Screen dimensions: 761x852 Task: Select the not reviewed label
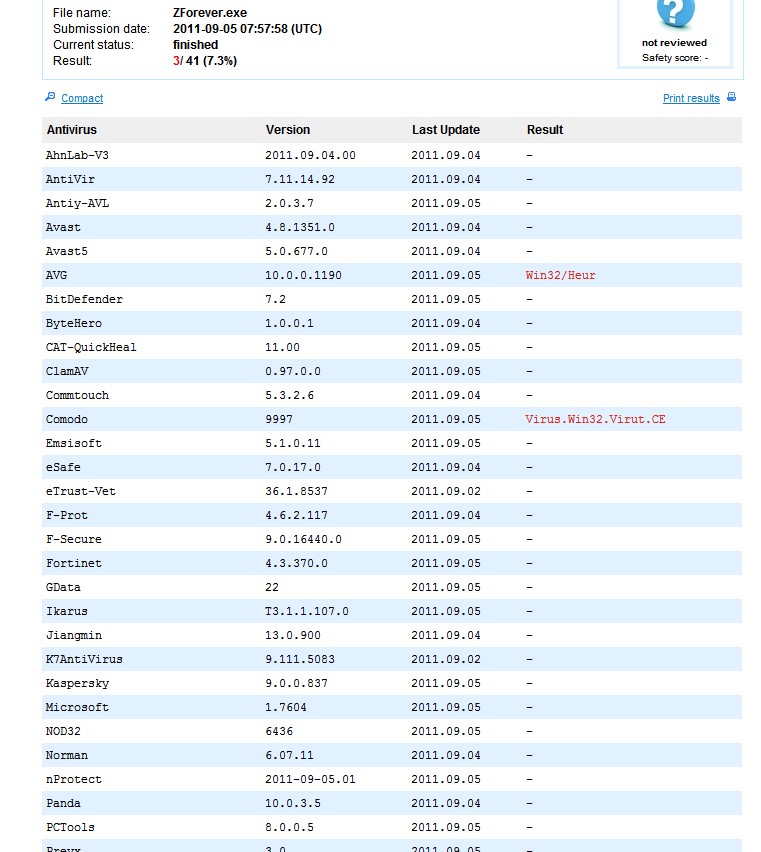click(674, 43)
